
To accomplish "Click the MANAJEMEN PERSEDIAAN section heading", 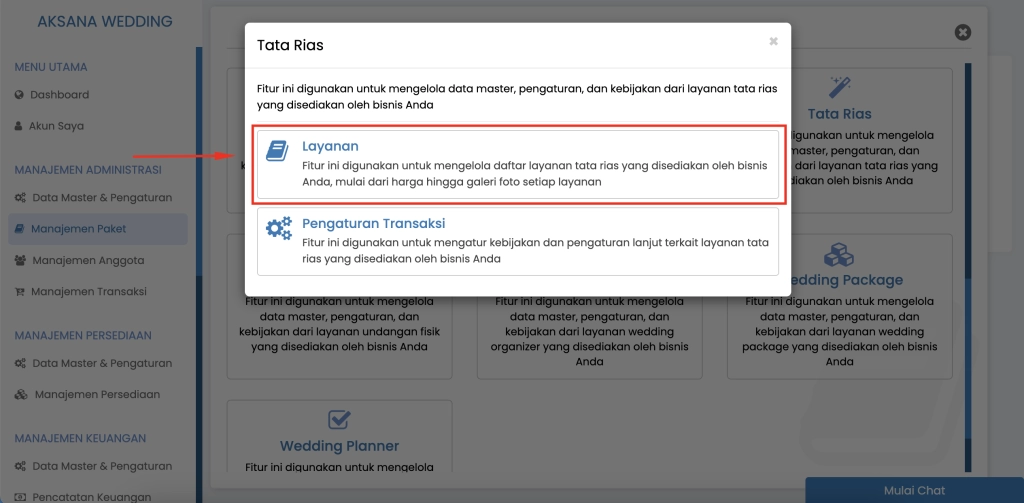I will click(83, 336).
